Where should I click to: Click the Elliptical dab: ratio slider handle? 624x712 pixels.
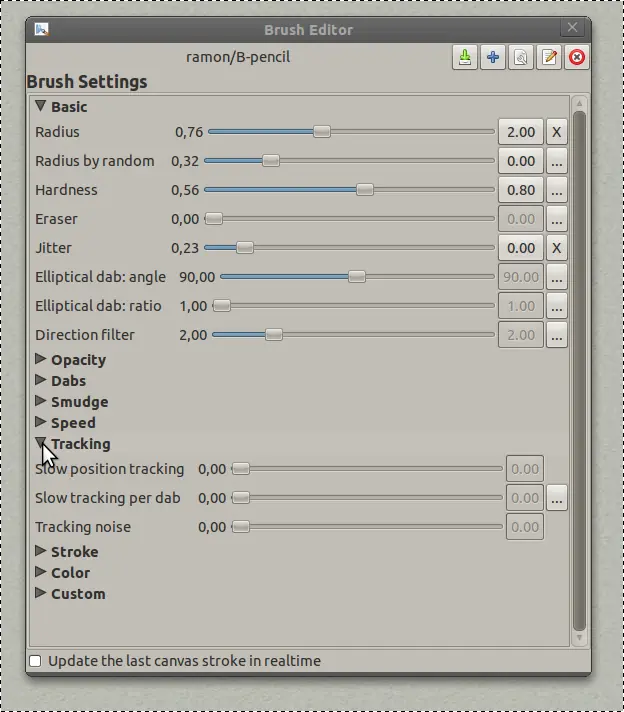click(222, 306)
